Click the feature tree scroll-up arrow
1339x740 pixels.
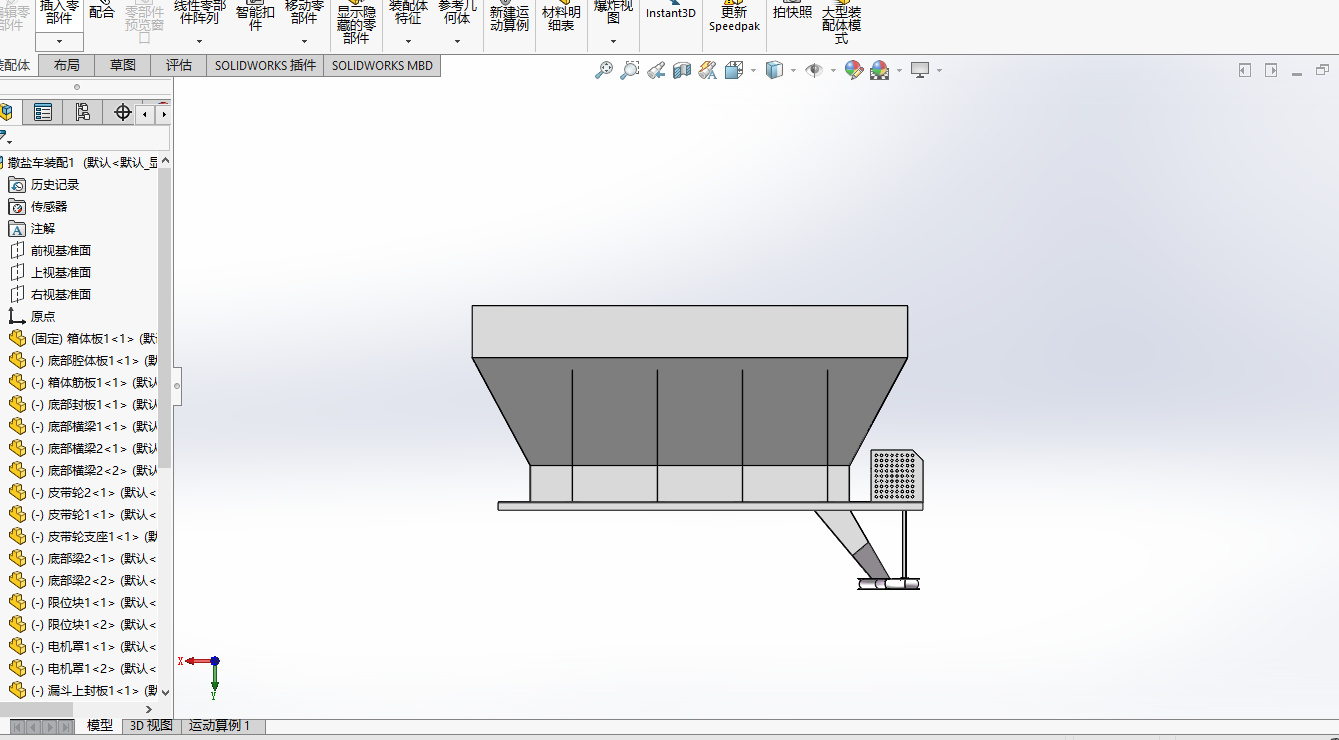165,161
